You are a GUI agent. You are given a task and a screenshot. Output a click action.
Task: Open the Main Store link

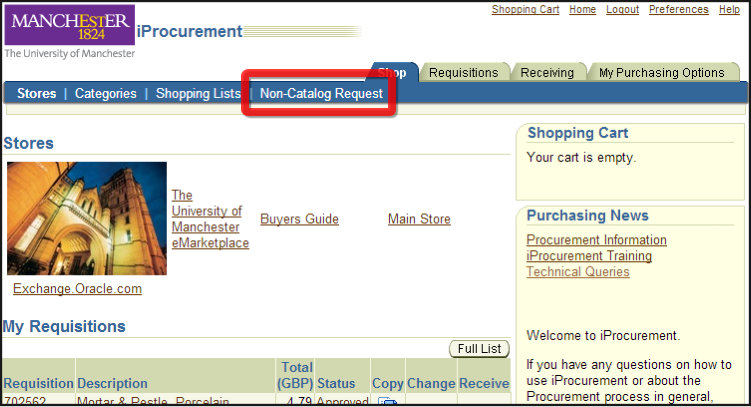pyautogui.click(x=419, y=219)
